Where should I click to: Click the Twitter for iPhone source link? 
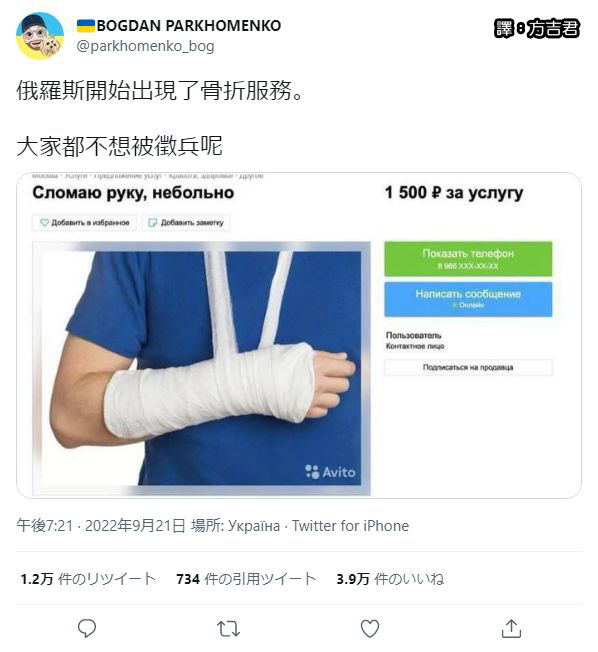tap(350, 526)
